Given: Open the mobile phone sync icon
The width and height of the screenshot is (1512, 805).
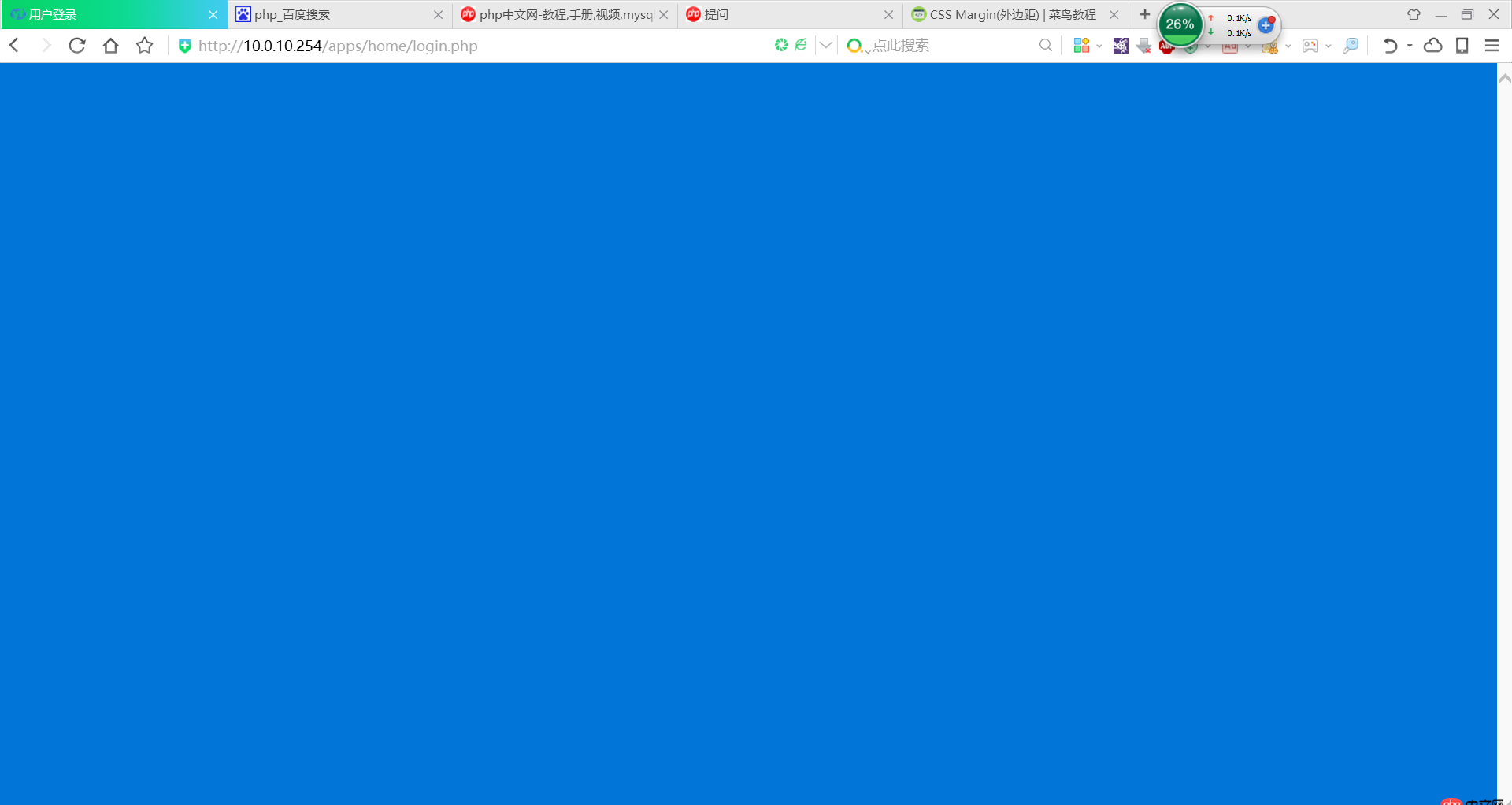Looking at the screenshot, I should pos(1462,45).
